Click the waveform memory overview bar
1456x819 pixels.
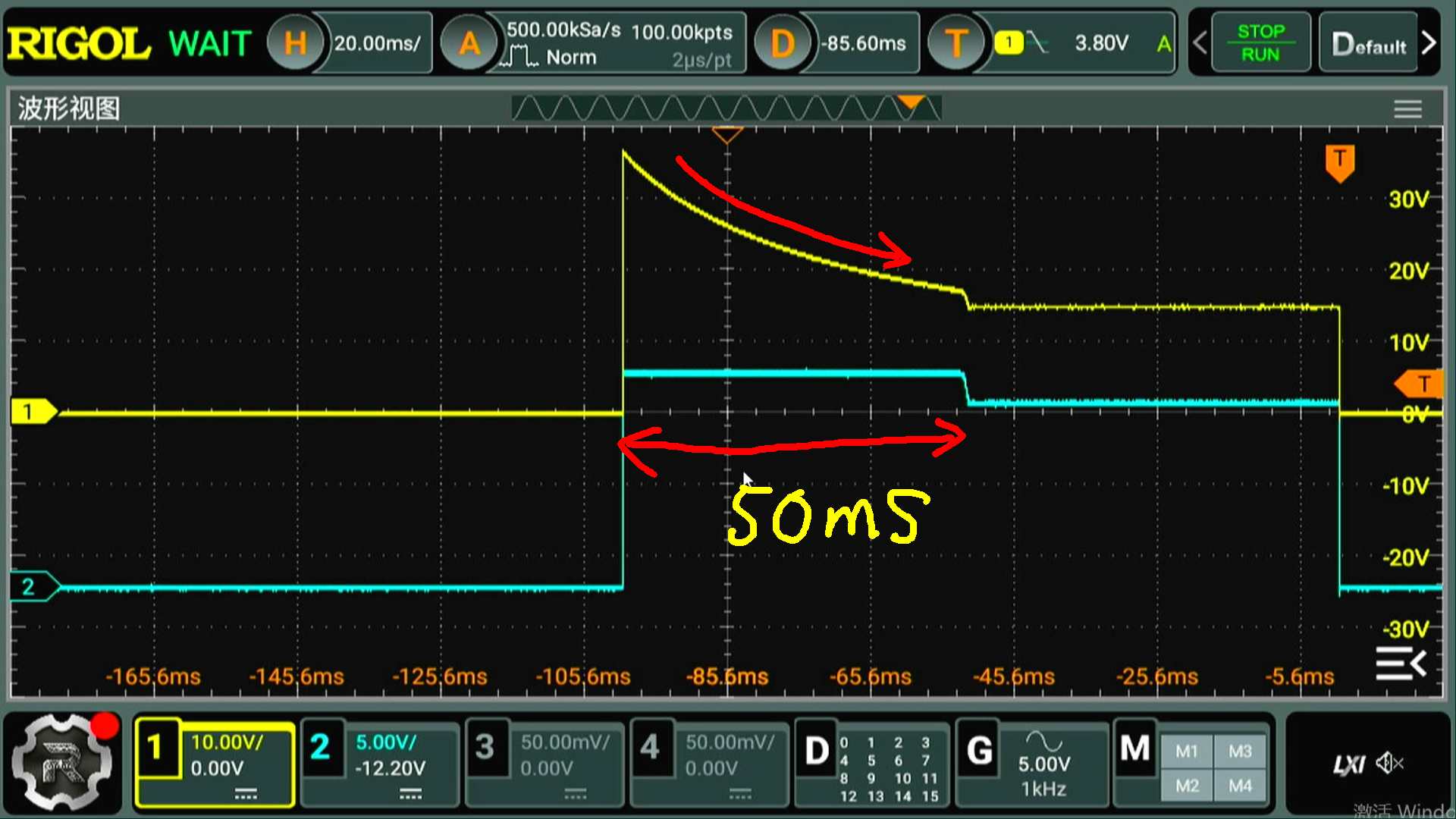[726, 108]
